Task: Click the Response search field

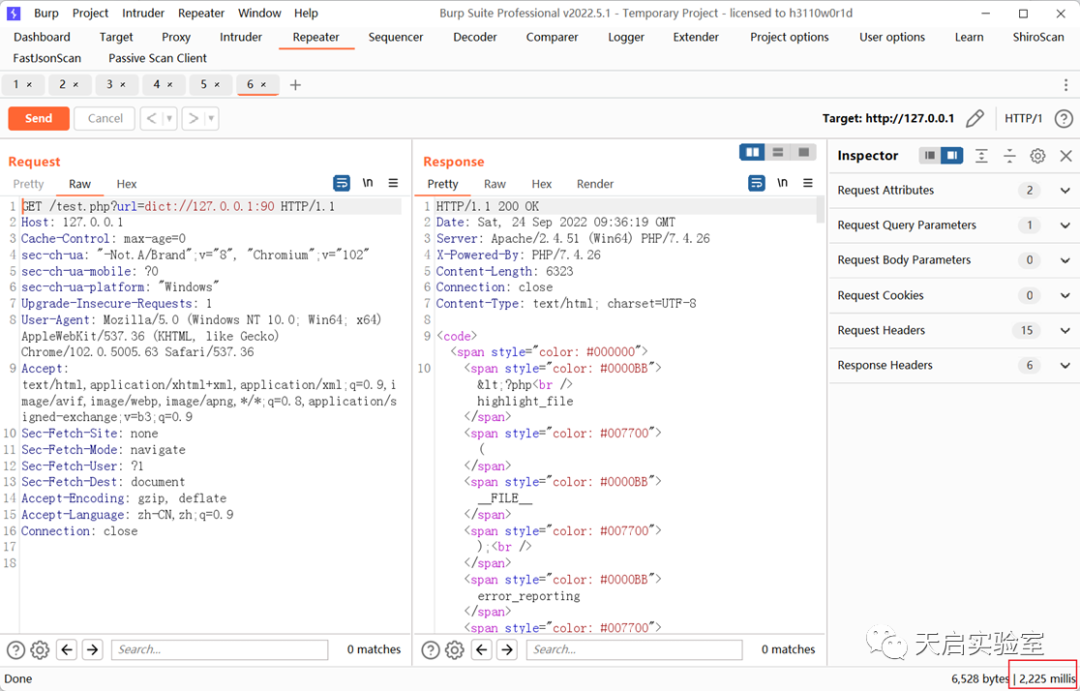Action: 634,650
